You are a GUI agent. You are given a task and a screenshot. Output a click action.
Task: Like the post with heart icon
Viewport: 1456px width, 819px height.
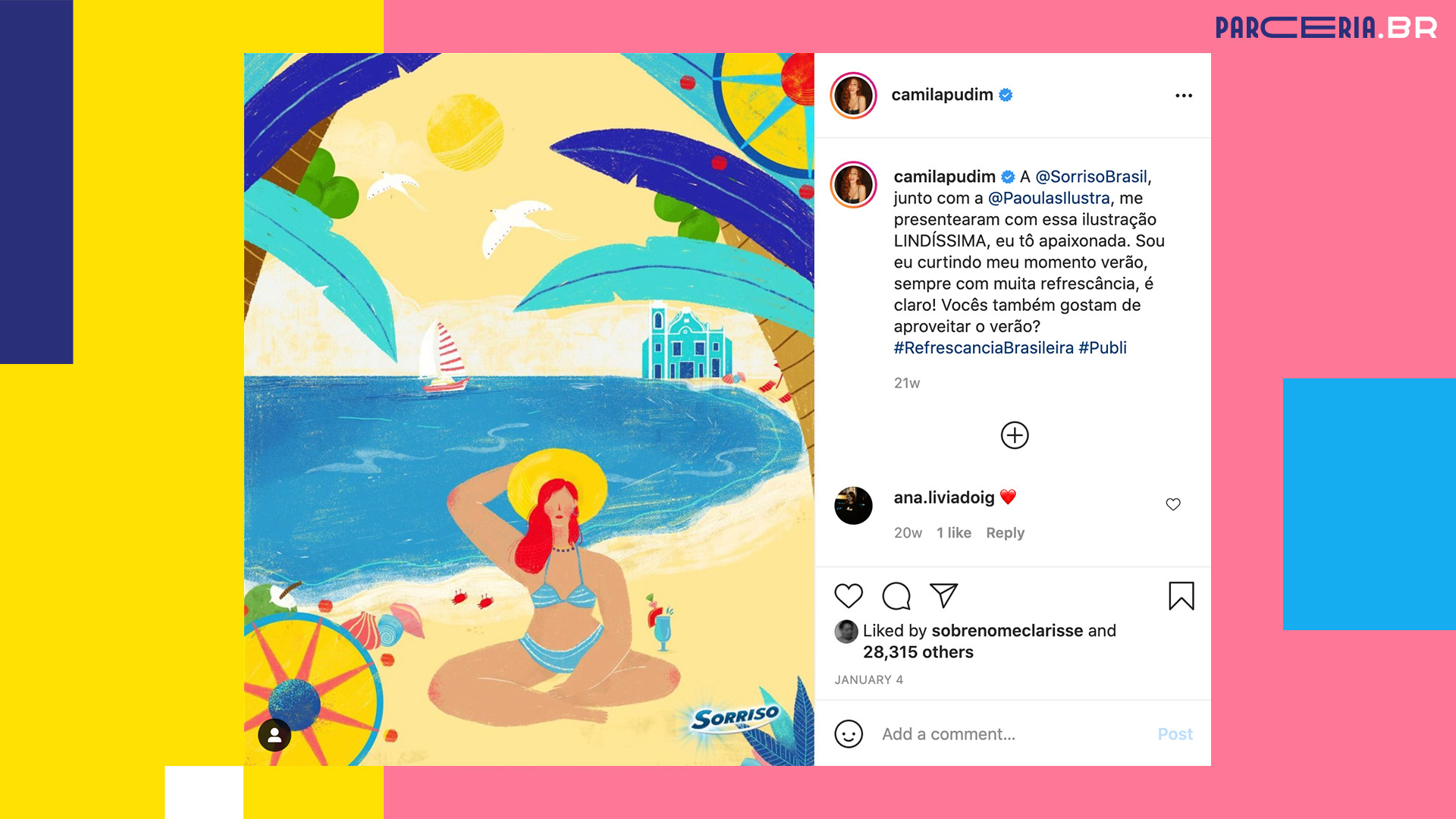click(849, 596)
